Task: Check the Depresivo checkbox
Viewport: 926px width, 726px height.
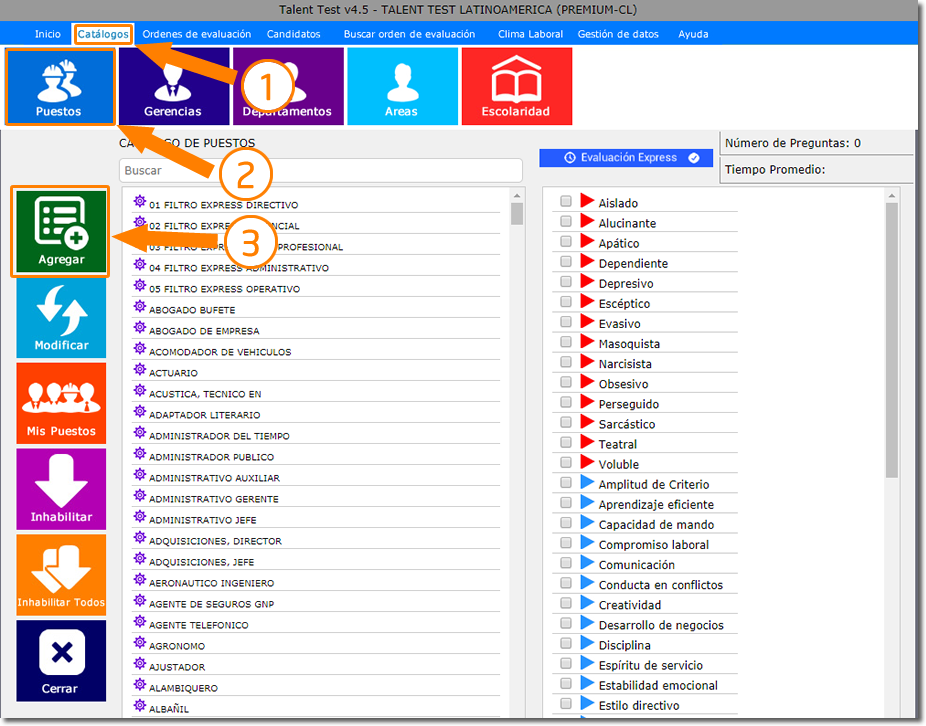Action: tap(566, 282)
